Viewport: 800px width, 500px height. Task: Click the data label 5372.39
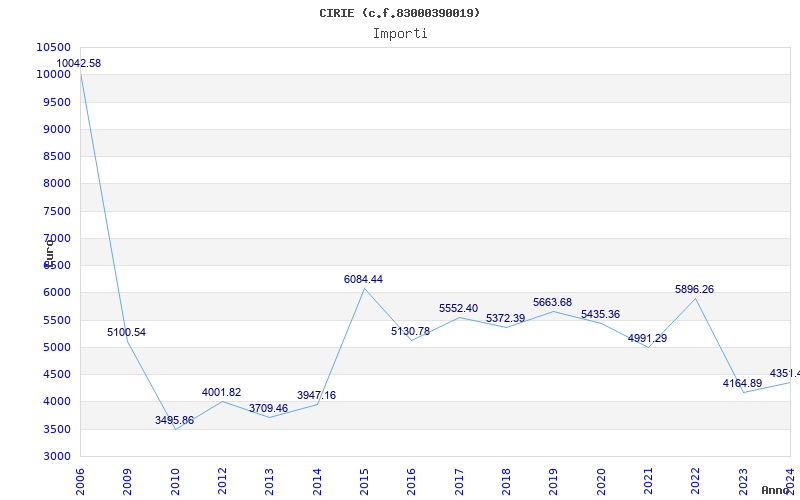point(506,318)
